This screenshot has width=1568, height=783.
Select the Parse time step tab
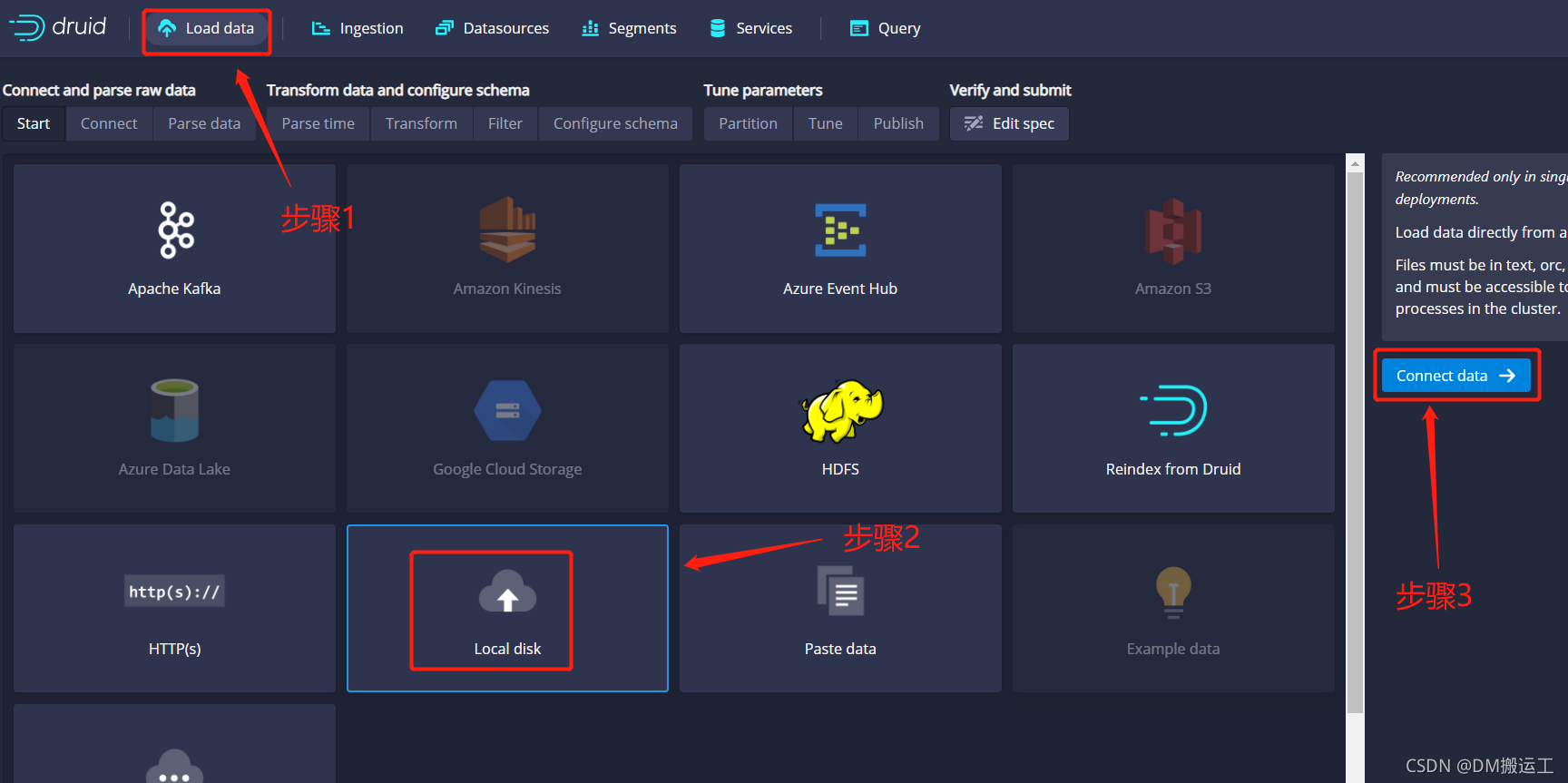click(x=318, y=123)
